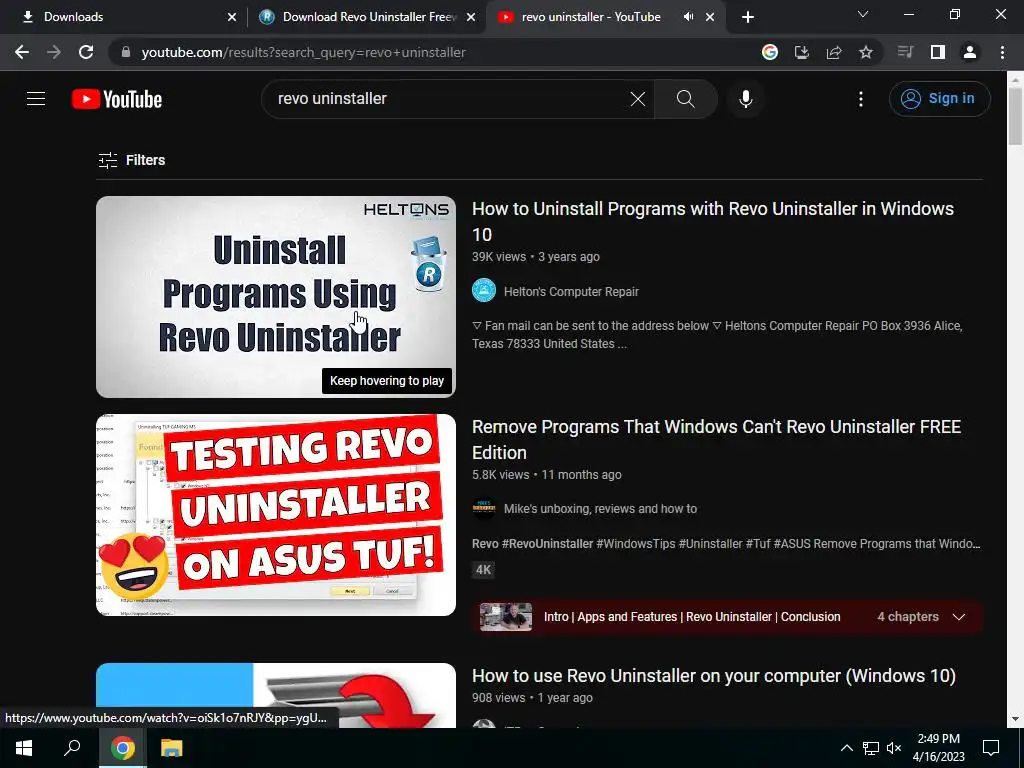Open video How to use Revo Uninstaller on your computer
Viewport: 1024px width, 768px height.
(x=713, y=675)
